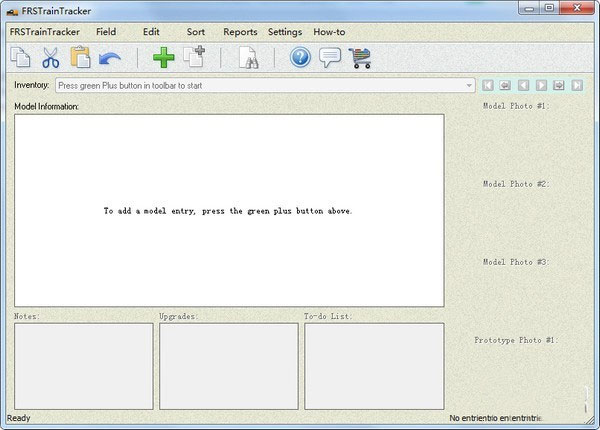
Task: Open the Reports menu
Action: coord(240,32)
